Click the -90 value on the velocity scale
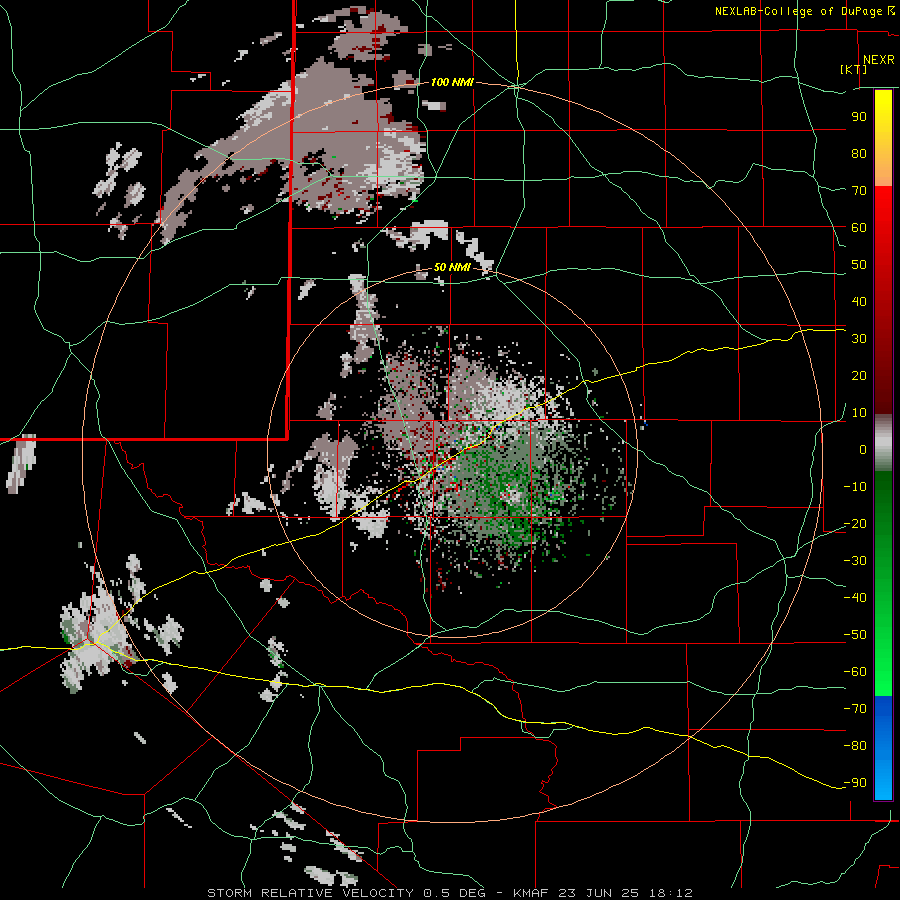 (855, 783)
